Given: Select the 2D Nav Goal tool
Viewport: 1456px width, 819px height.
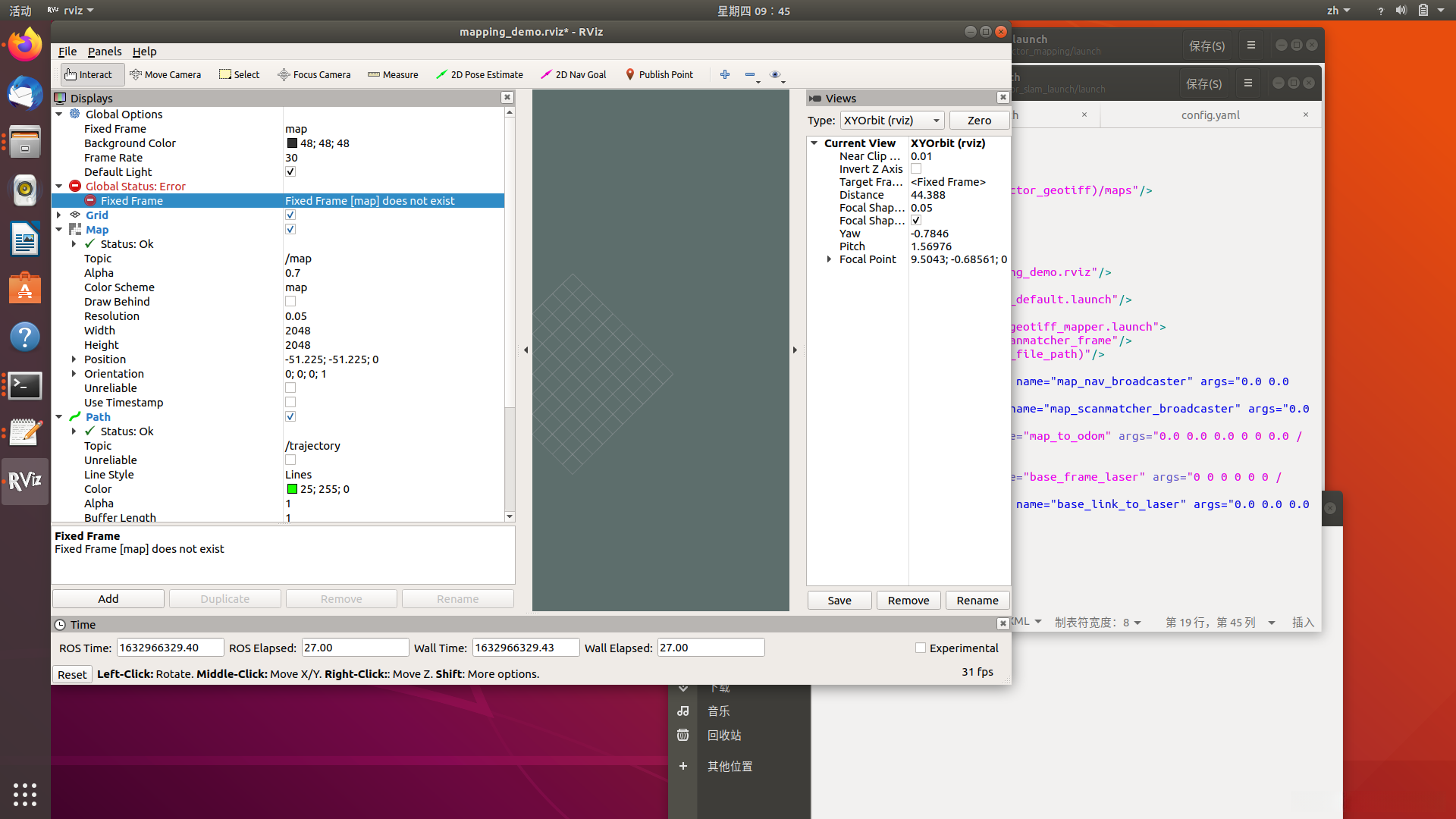Looking at the screenshot, I should tap(573, 74).
